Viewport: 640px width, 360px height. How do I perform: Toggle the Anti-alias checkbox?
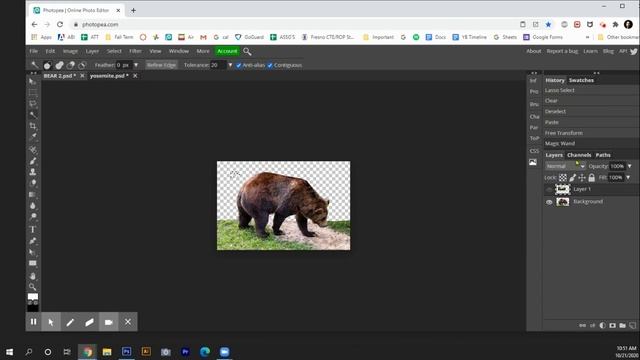(239, 65)
